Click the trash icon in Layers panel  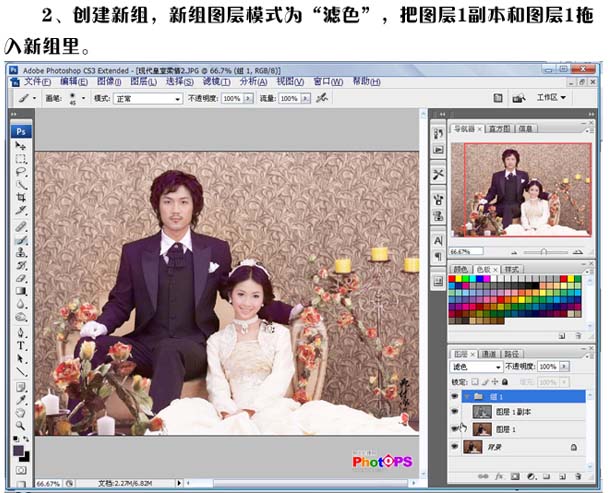coord(578,476)
